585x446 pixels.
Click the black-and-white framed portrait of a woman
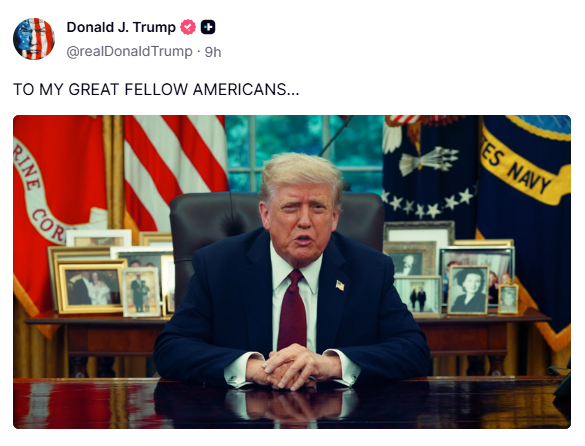469,290
